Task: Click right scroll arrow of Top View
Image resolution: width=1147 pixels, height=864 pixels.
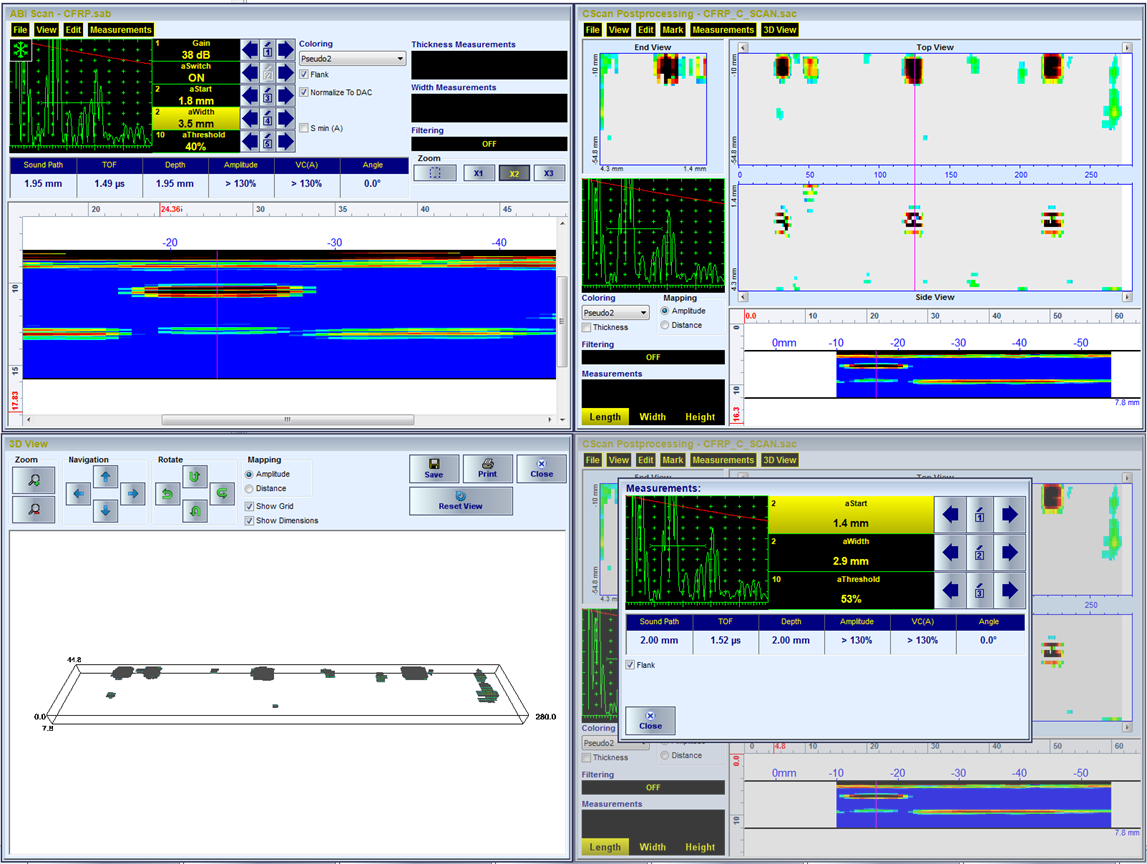Action: pyautogui.click(x=1127, y=47)
